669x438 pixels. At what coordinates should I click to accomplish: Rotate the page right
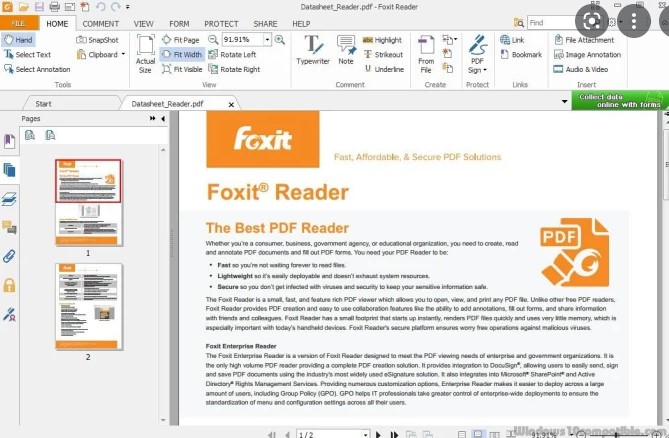click(234, 69)
